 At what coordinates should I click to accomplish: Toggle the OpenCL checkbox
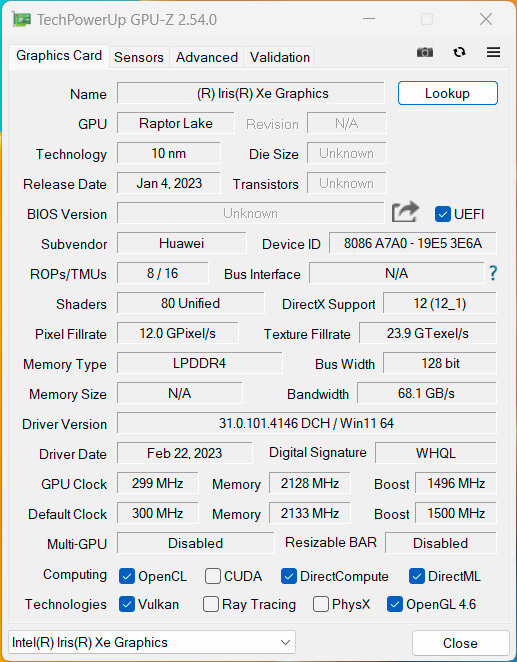coord(127,576)
